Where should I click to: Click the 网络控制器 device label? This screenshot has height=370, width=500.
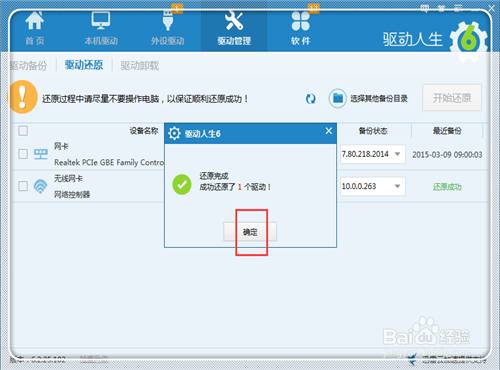(72, 194)
